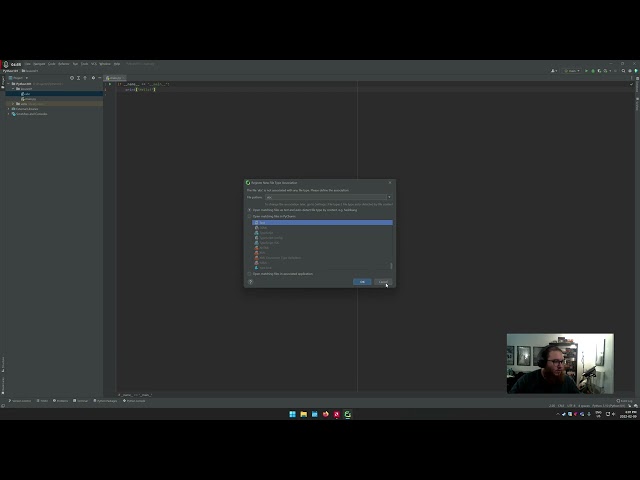Click the Python interpreter status bar widget

608,406
